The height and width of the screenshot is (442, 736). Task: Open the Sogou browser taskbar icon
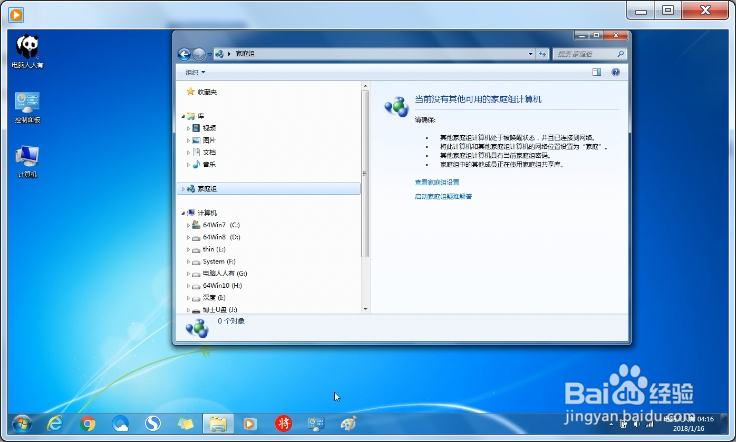[x=153, y=424]
